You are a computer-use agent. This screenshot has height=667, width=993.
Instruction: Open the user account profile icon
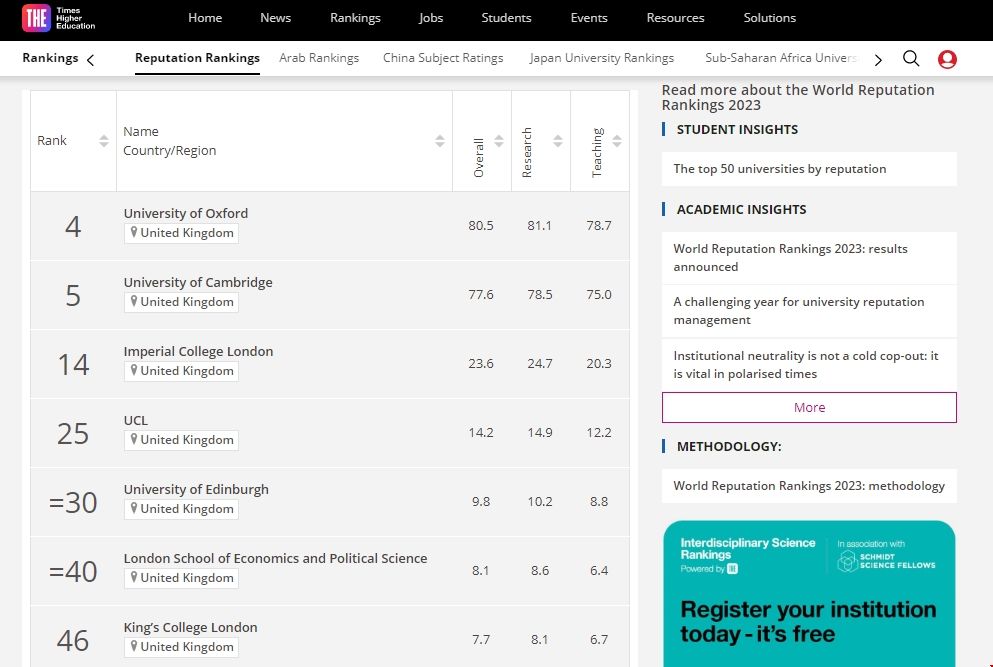tap(947, 59)
